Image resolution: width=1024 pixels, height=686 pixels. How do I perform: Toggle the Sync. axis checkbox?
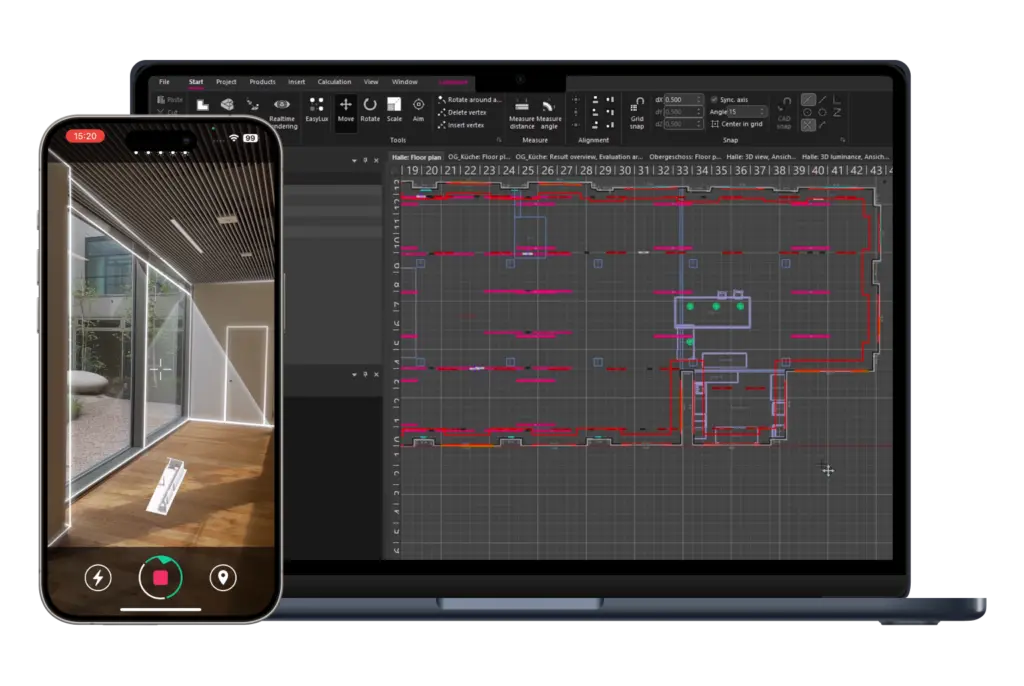tap(714, 100)
